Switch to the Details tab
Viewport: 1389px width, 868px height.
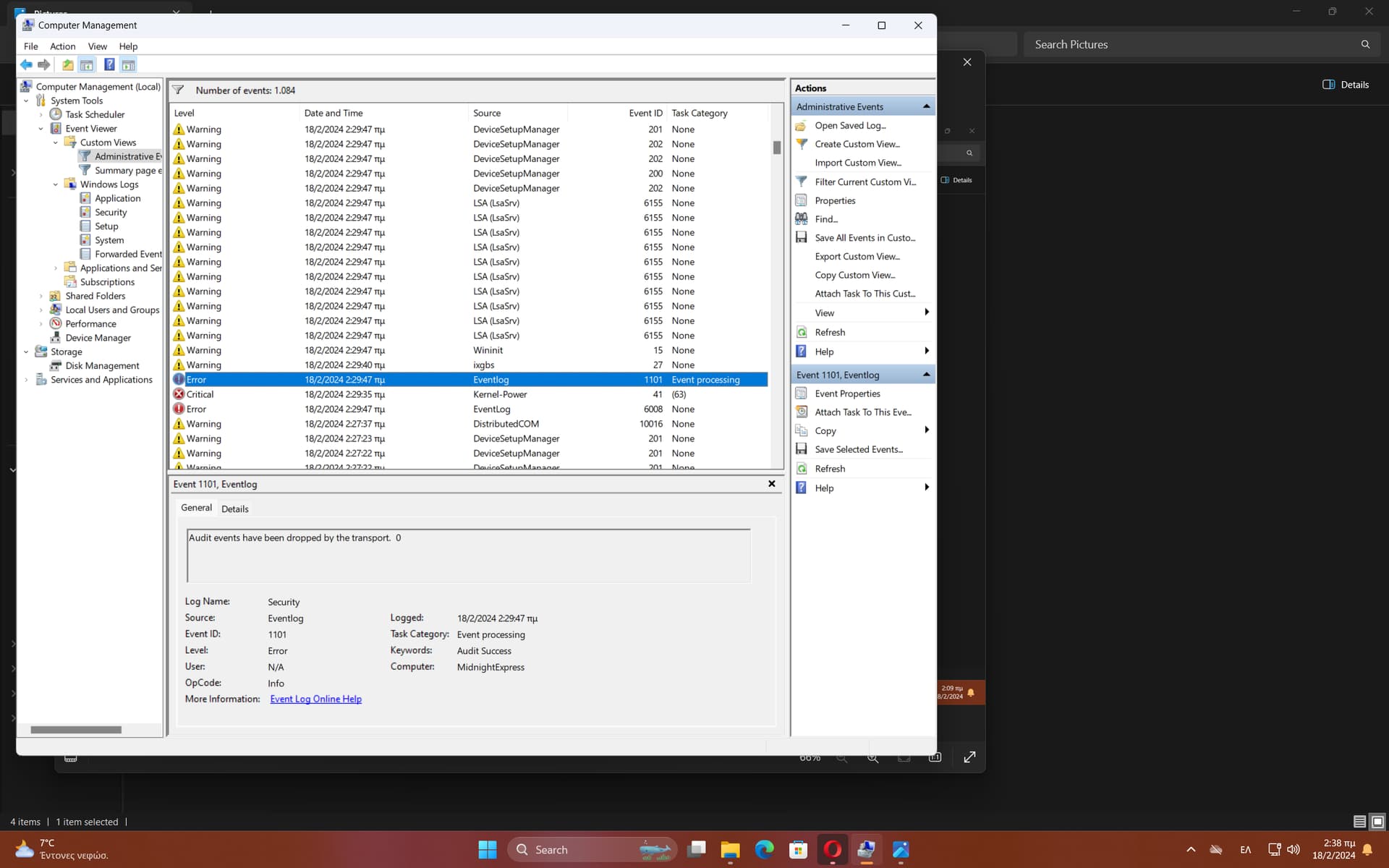[234, 509]
